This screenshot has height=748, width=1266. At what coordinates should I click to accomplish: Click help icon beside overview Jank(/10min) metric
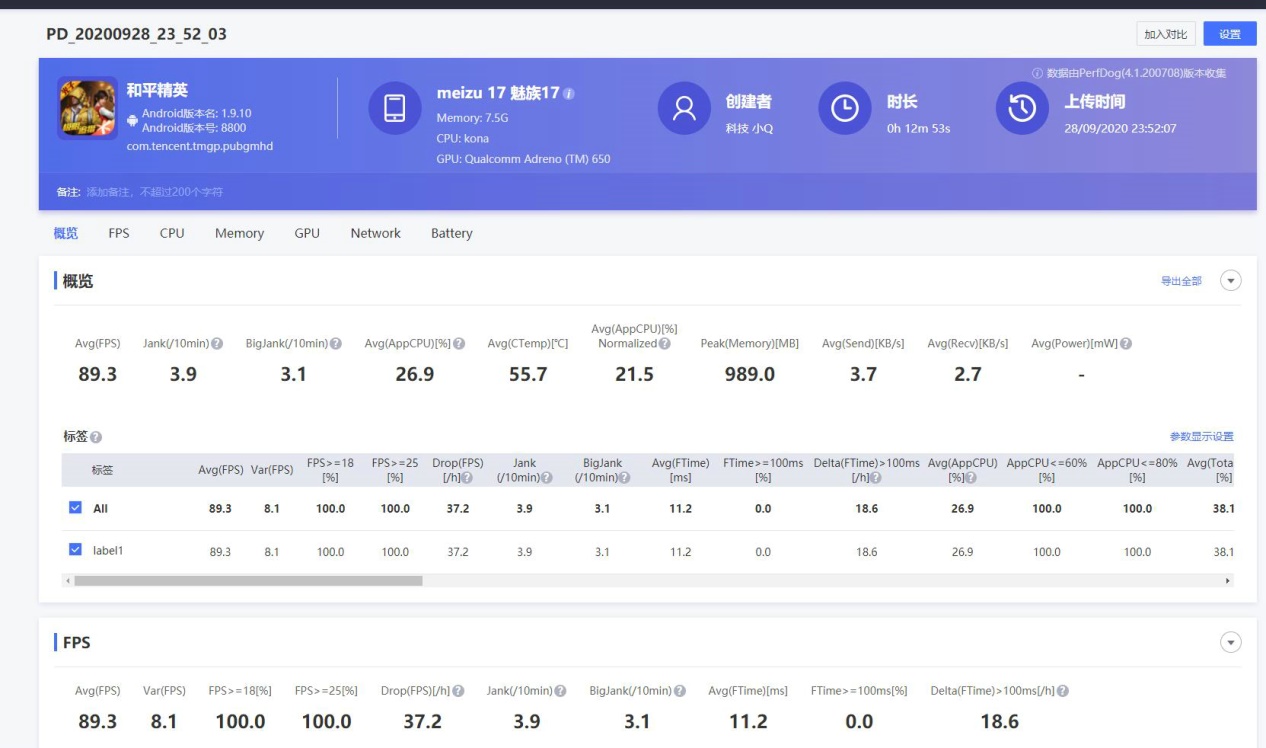215,345
